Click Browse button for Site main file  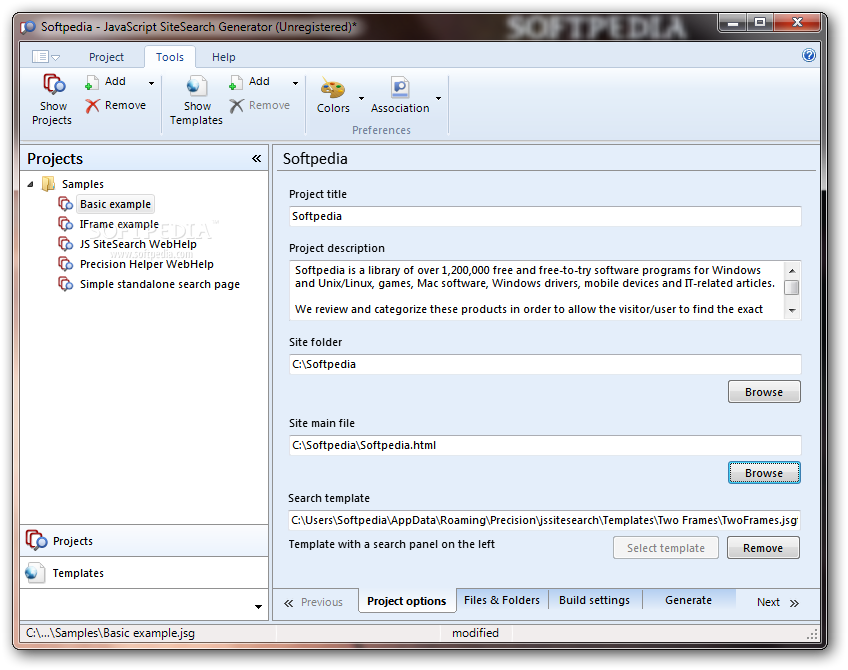pos(764,473)
